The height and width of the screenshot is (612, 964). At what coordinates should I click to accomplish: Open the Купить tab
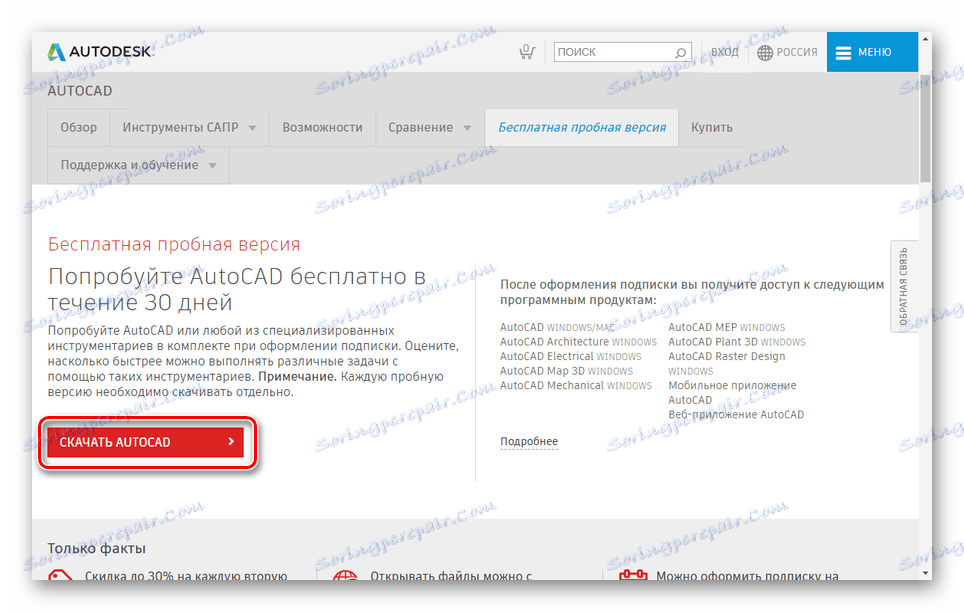click(711, 127)
